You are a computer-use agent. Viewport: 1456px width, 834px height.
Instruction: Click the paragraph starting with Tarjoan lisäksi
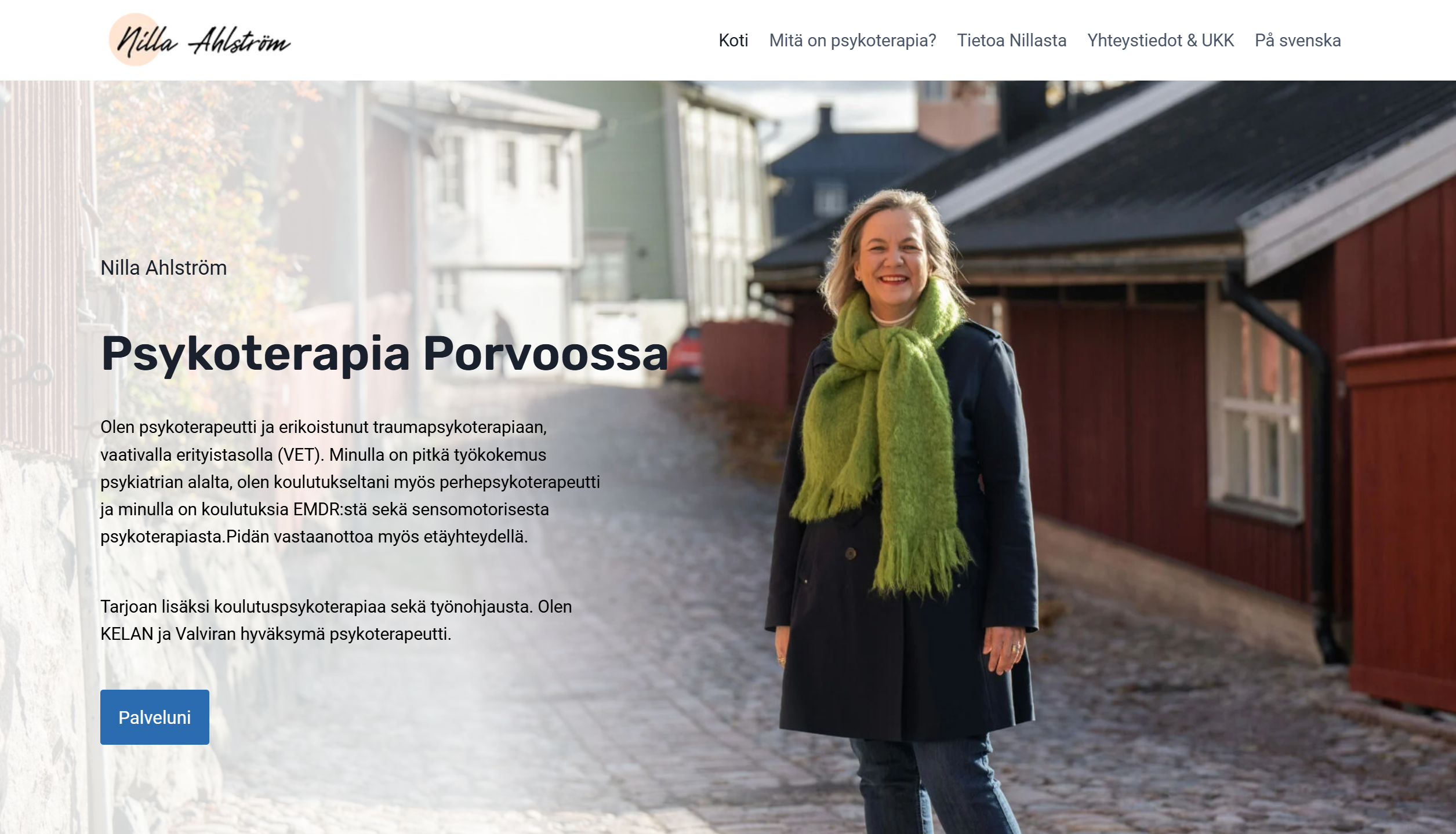[336, 620]
